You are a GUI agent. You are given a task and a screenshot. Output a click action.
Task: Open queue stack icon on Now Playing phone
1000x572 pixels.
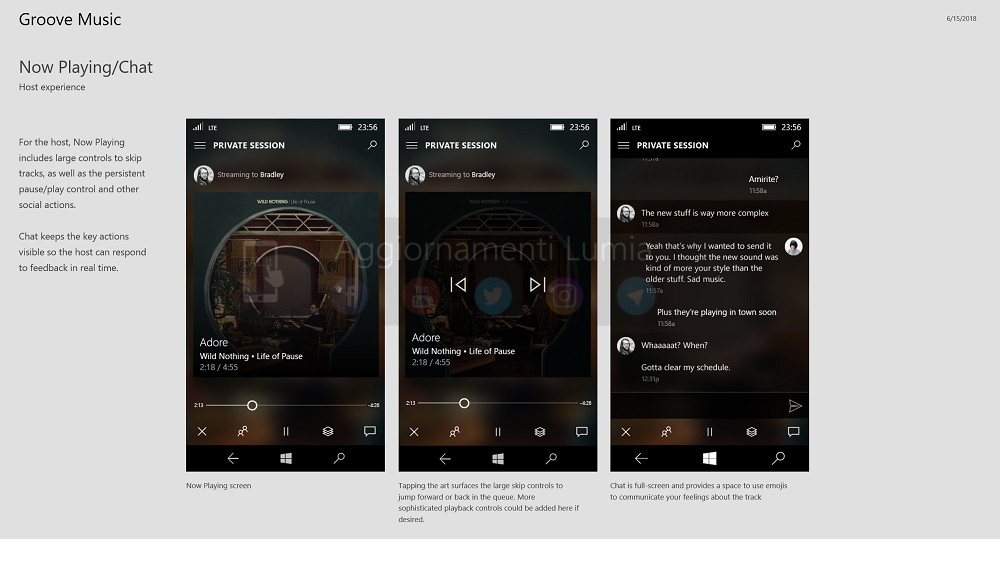[x=328, y=432]
